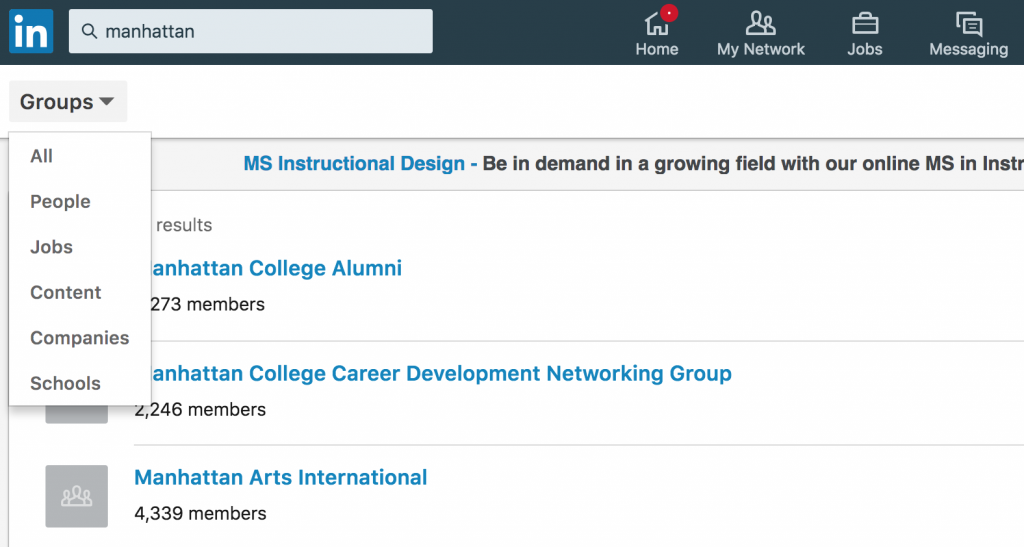Open Jobs via the briefcase icon

(x=865, y=33)
